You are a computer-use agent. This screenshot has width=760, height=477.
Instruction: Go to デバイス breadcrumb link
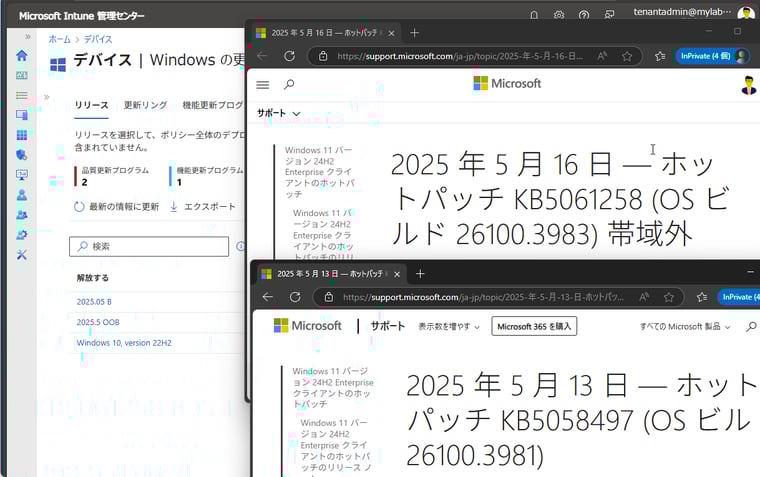[x=98, y=39]
